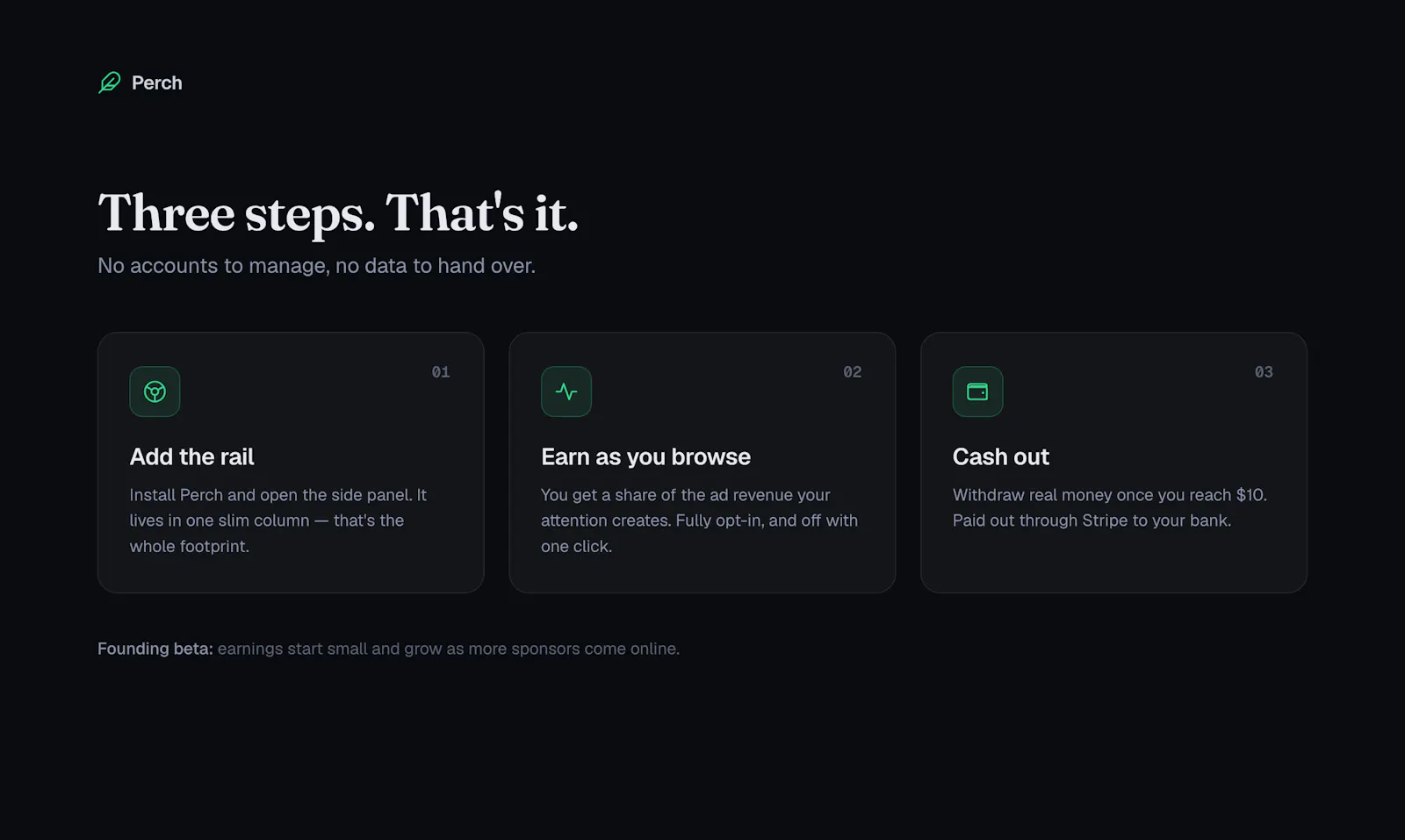Click the activity pulse icon for Earn as you browse
This screenshot has width=1405, height=840.
(566, 391)
